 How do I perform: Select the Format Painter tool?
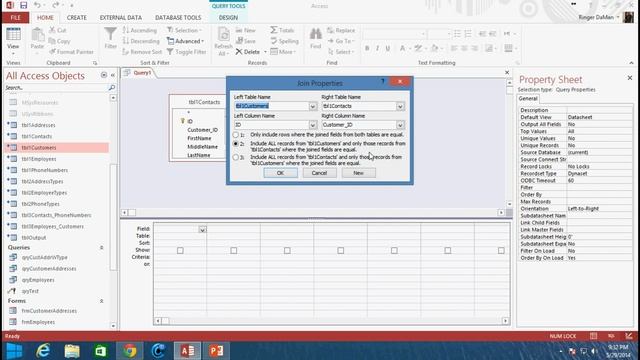pos(71,52)
